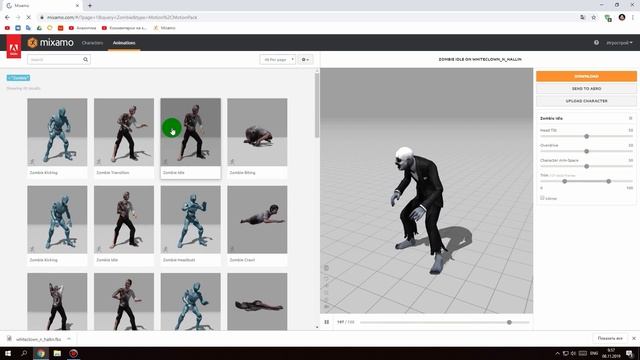Switch to the Characters tab
This screenshot has height=360, width=640.
[x=92, y=42]
